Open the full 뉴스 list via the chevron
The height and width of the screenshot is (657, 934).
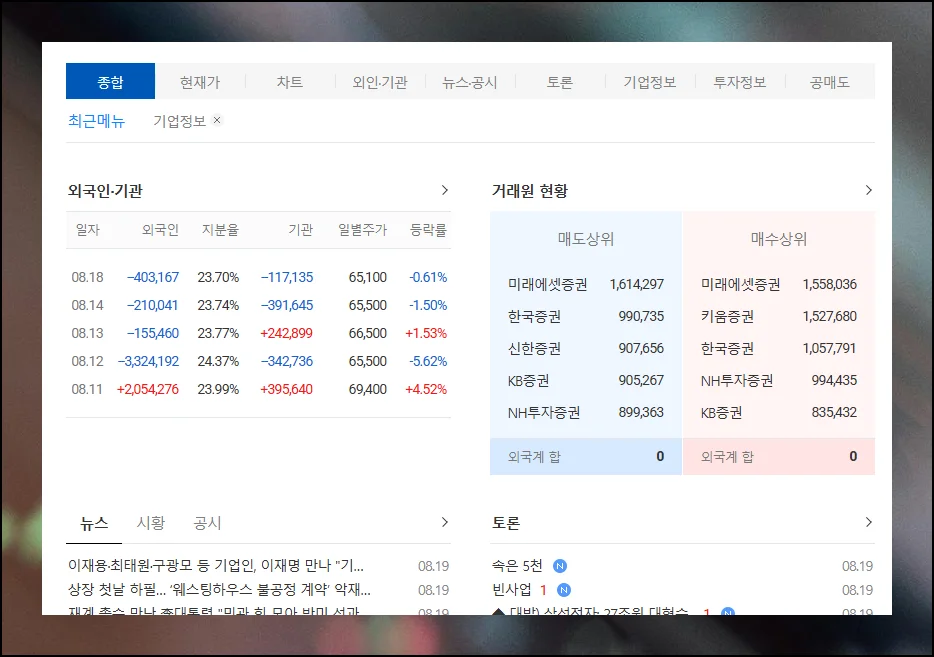pos(446,522)
